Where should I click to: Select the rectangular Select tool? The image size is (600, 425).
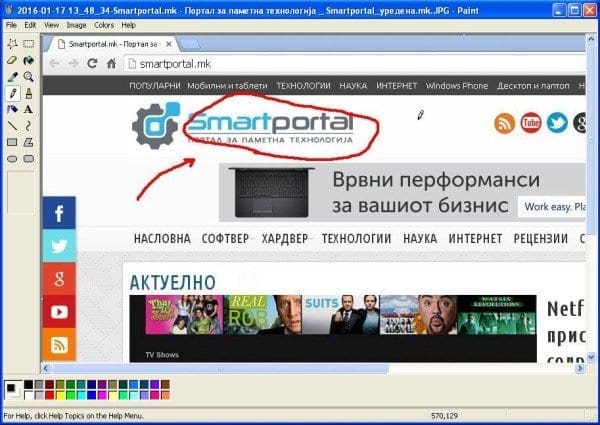[x=29, y=44]
